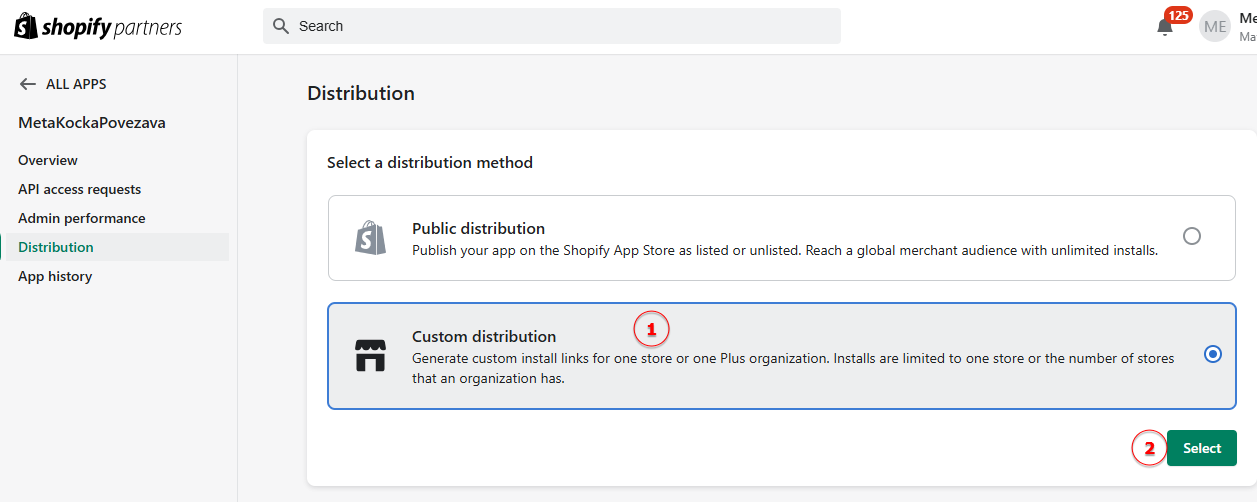The image size is (1257, 502).
Task: Select the Public distribution radio button
Action: click(1192, 237)
